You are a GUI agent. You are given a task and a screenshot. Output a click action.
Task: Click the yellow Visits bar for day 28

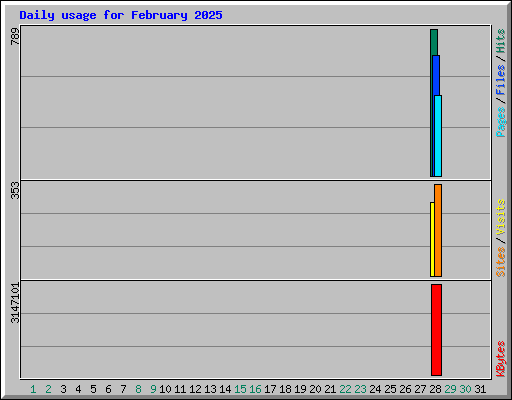(x=432, y=239)
